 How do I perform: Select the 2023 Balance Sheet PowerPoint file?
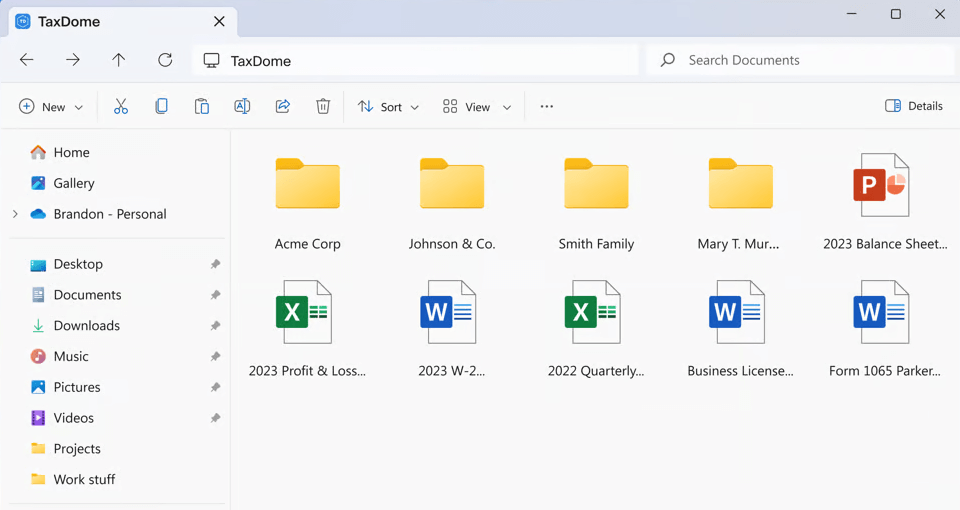[884, 201]
